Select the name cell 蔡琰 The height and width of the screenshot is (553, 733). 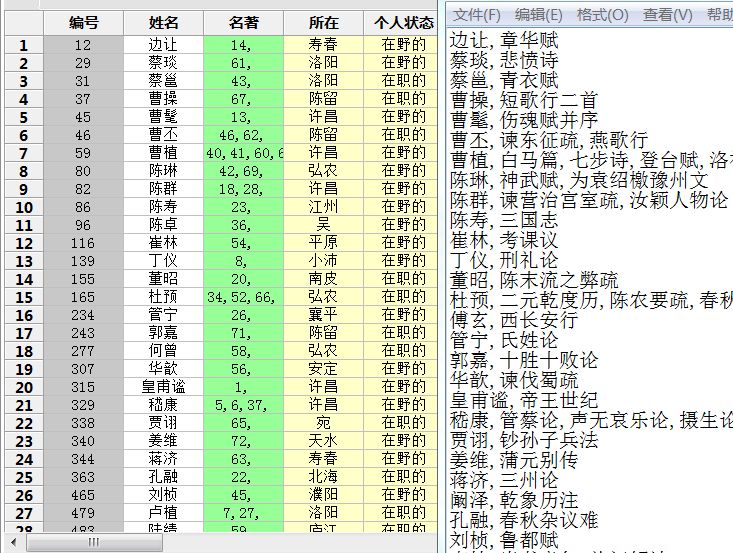tap(164, 63)
